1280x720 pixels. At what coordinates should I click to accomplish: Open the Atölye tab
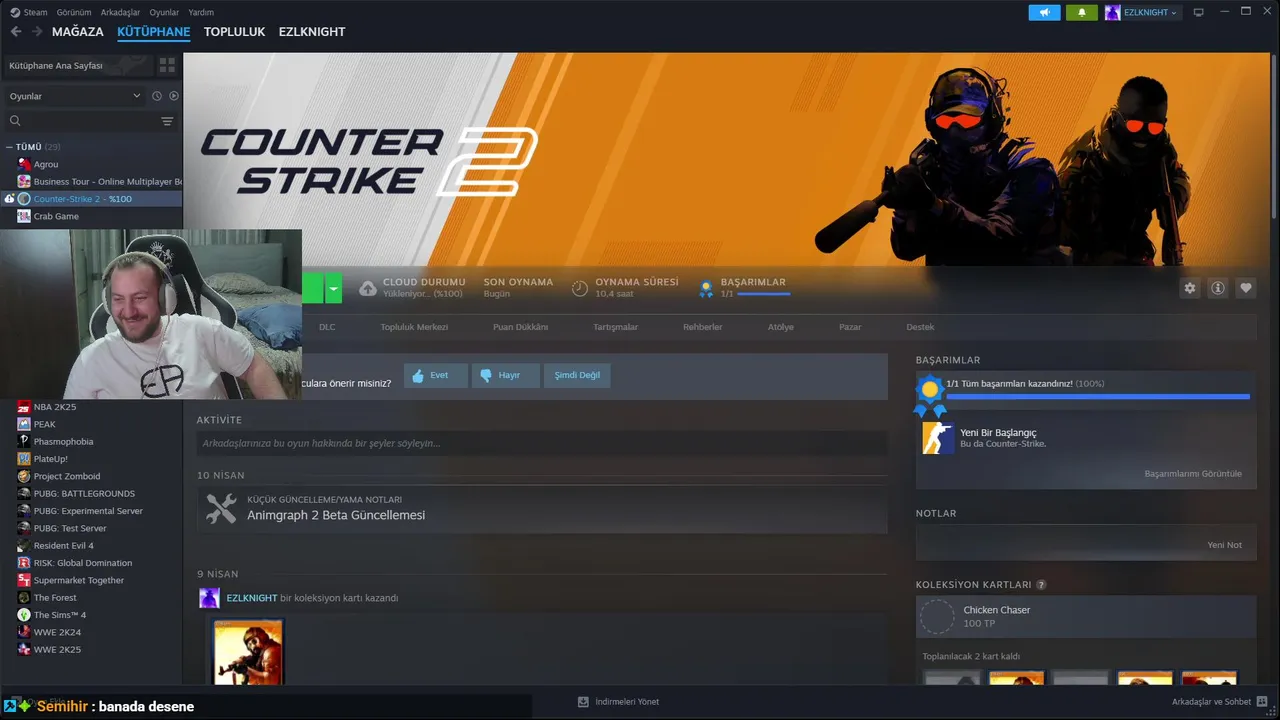click(x=781, y=327)
